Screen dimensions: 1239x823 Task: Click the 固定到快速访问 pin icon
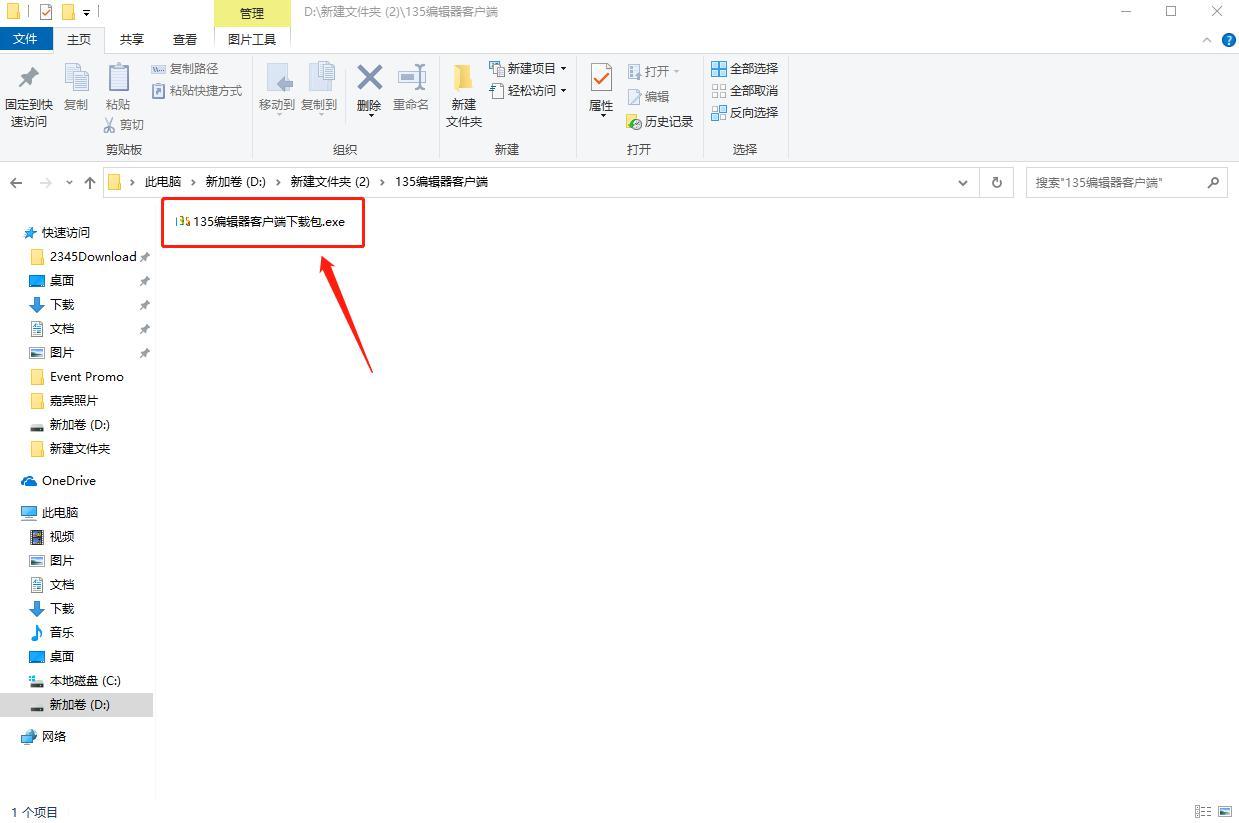point(29,78)
